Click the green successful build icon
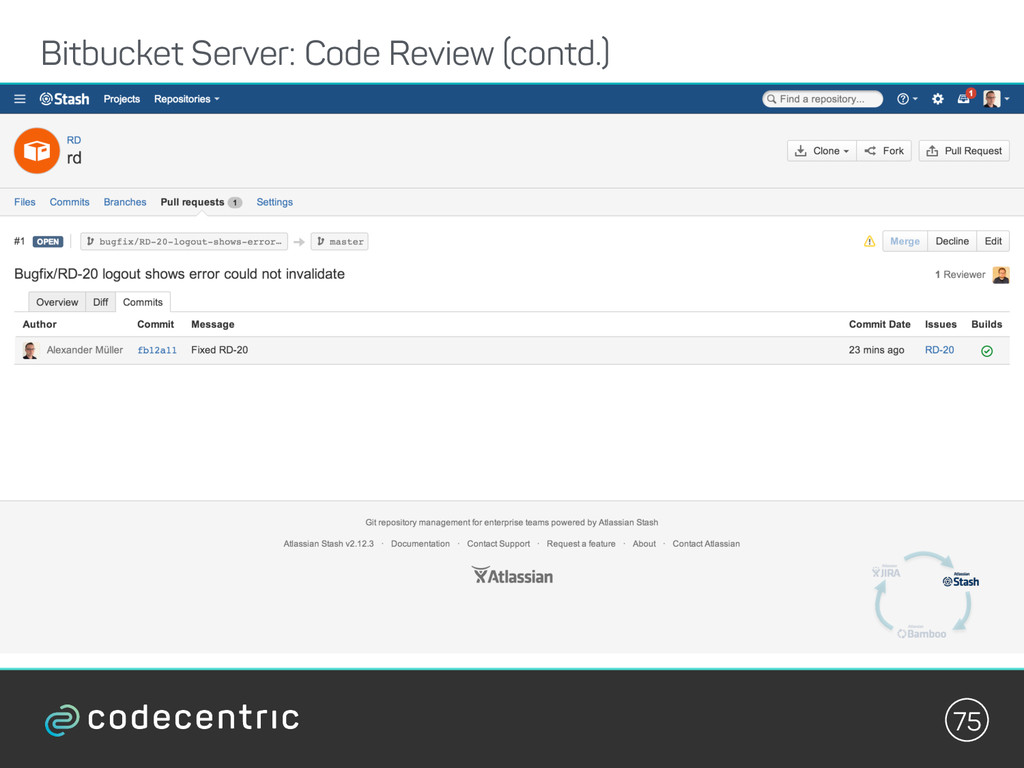1024x768 pixels. pos(987,351)
